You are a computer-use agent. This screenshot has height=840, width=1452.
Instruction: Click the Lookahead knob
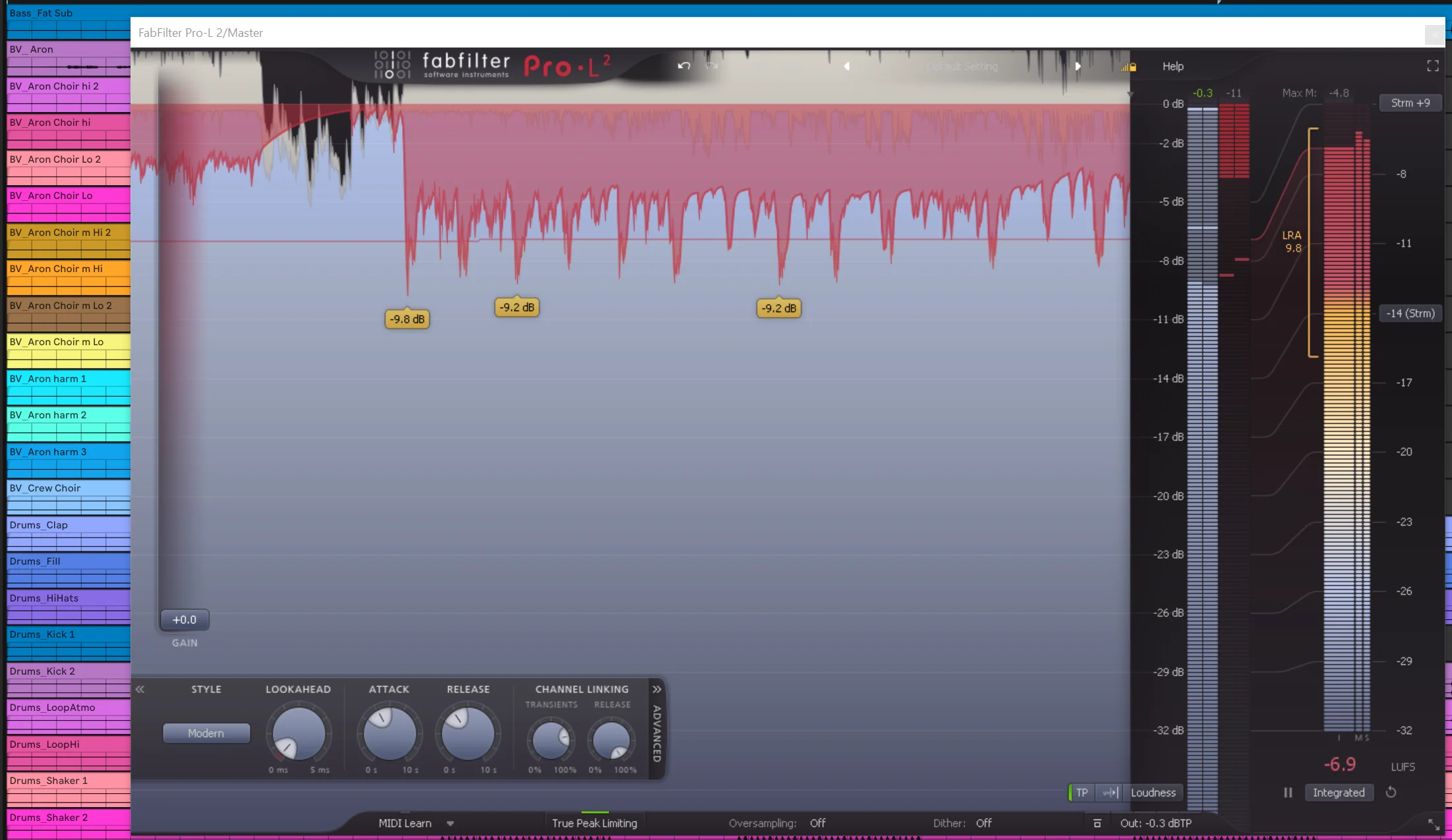(299, 733)
